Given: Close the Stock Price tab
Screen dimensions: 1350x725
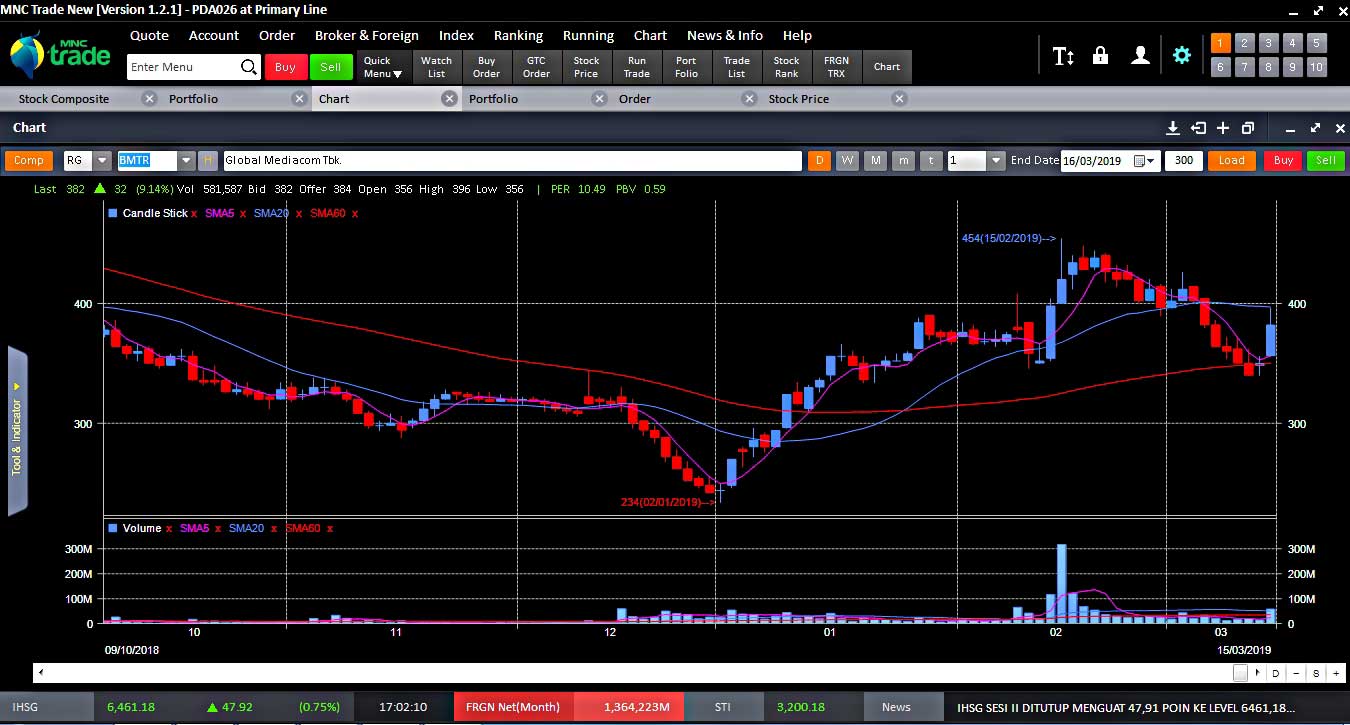Looking at the screenshot, I should tap(899, 99).
